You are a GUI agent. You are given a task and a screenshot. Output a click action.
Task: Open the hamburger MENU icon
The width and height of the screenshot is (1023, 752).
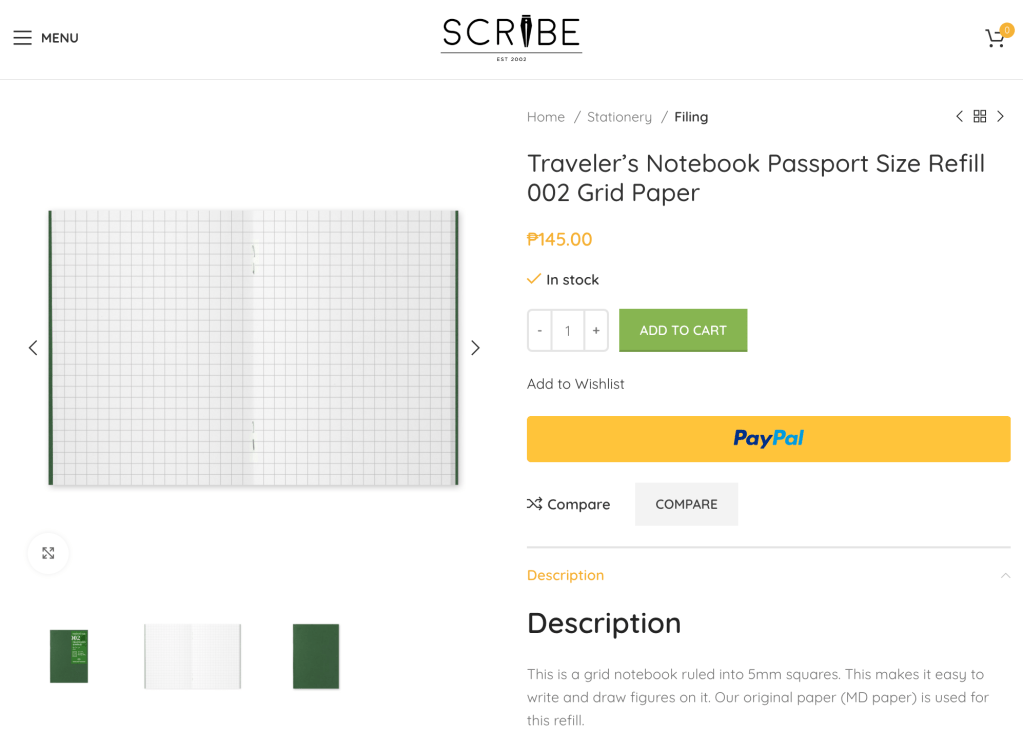22,38
